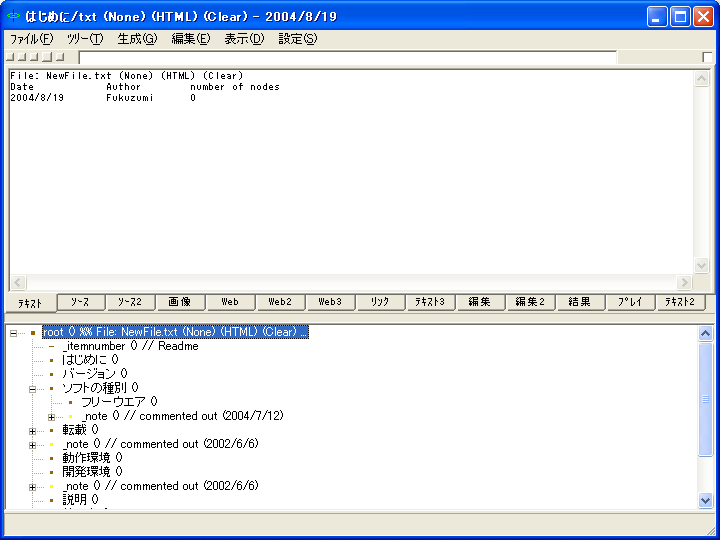Click the yellow icon of the 2004/7/12 _note

71,416
